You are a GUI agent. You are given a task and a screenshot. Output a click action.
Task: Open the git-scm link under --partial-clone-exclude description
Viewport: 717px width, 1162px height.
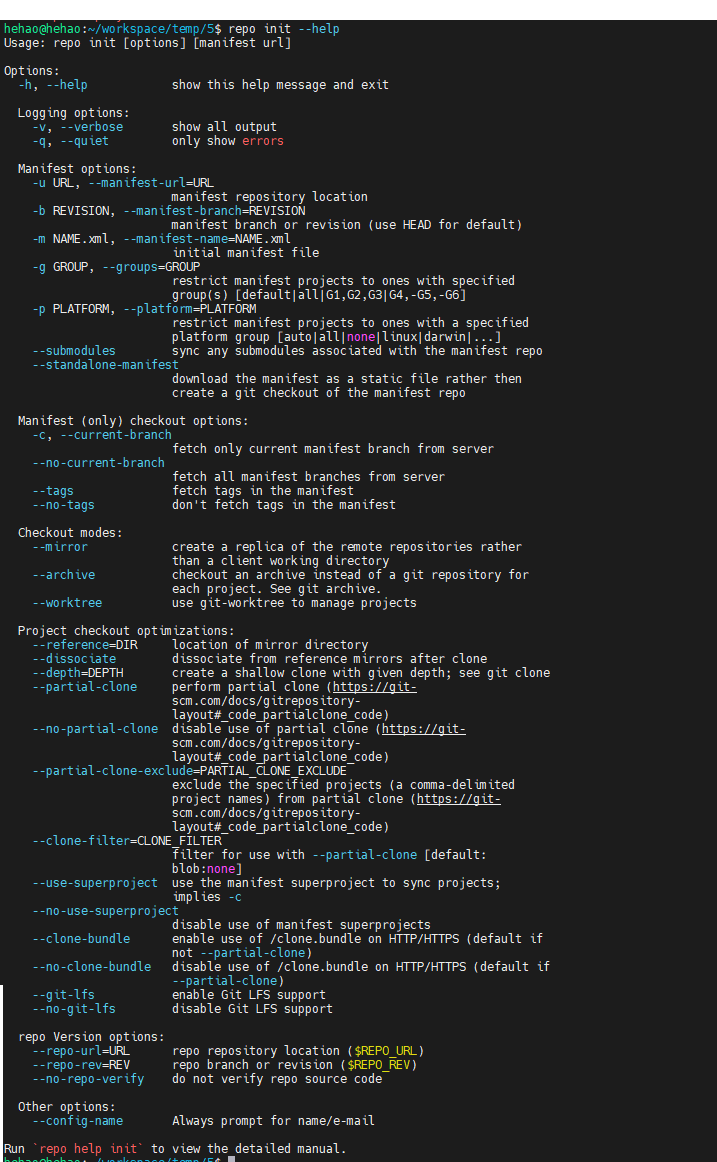point(459,799)
